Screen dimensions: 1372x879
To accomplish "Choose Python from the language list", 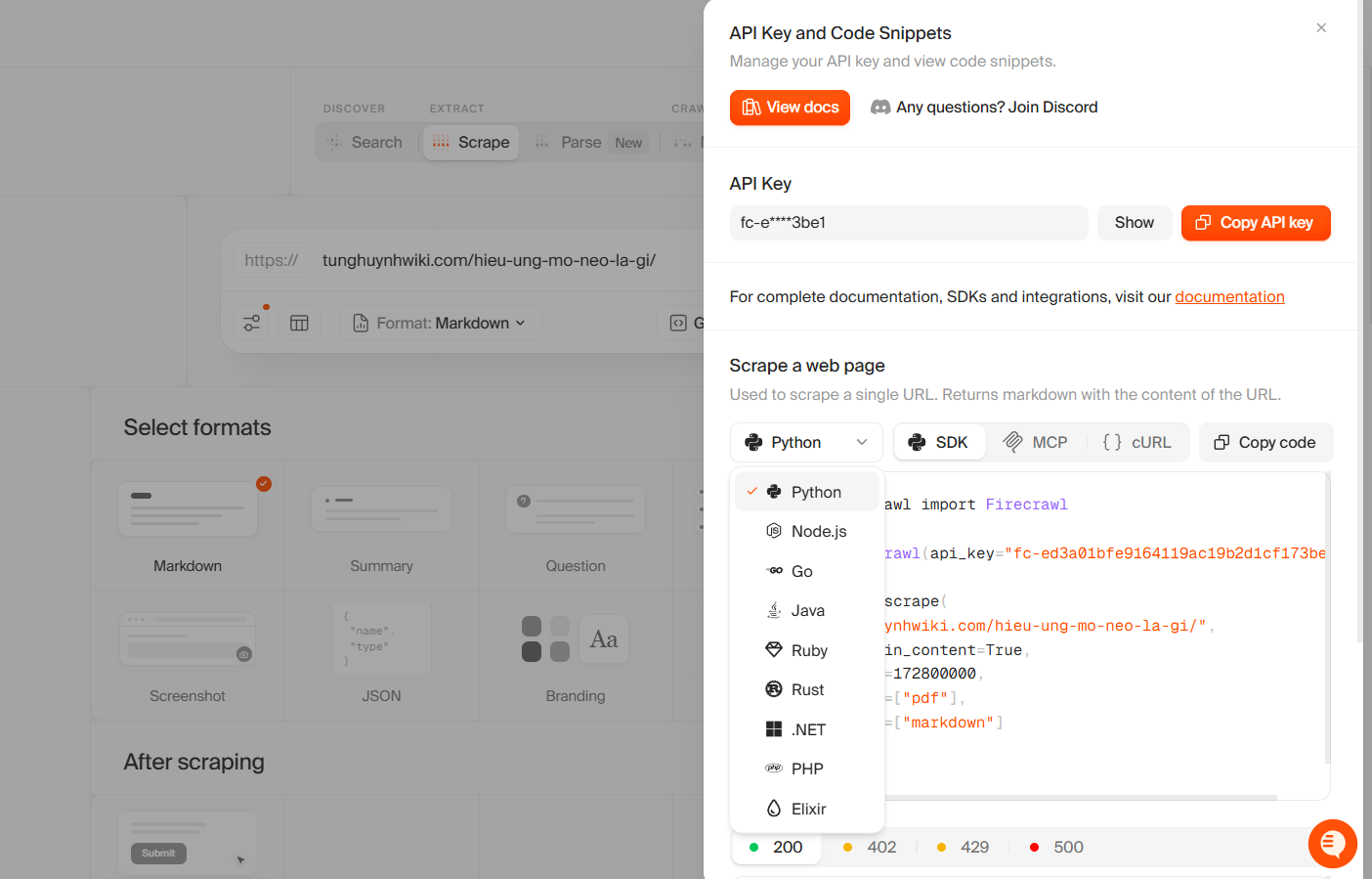I will pos(807,492).
